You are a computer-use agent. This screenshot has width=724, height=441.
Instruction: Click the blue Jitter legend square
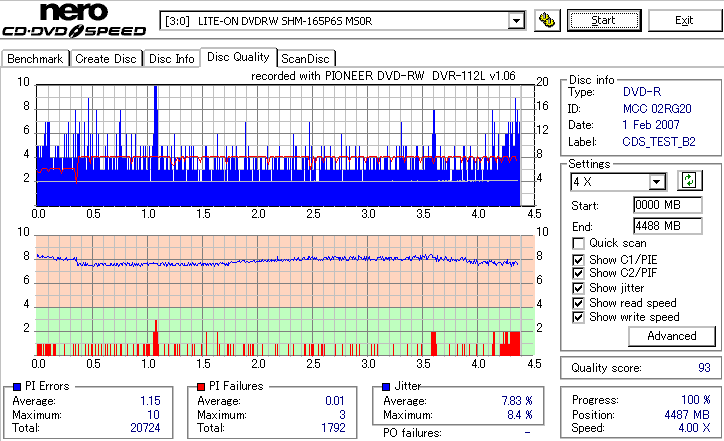[x=386, y=387]
